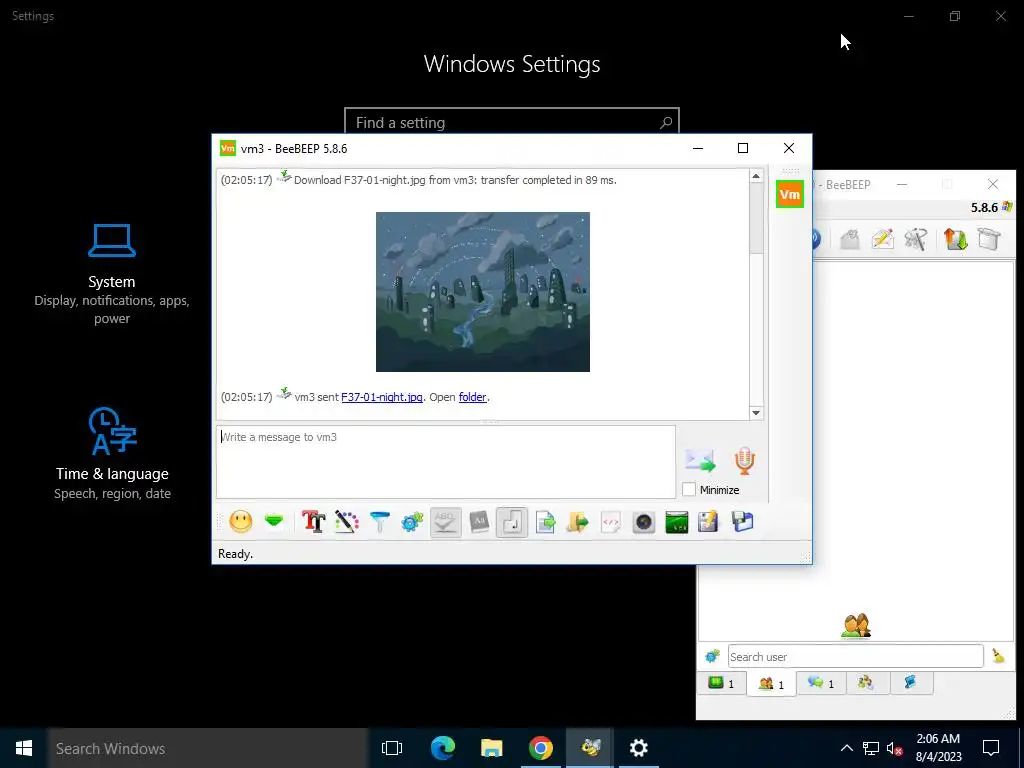Click the chat scrollbar up arrow

tap(756, 176)
